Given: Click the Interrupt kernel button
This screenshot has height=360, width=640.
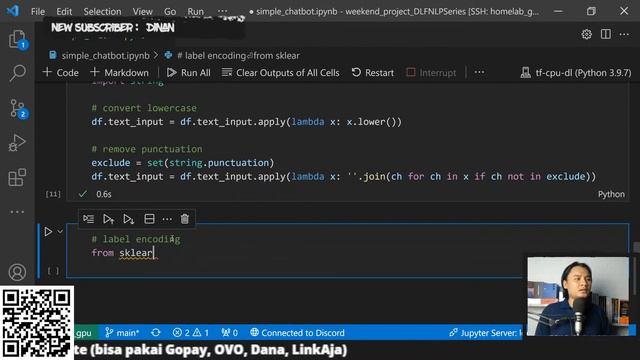Looking at the screenshot, I should coord(431,73).
